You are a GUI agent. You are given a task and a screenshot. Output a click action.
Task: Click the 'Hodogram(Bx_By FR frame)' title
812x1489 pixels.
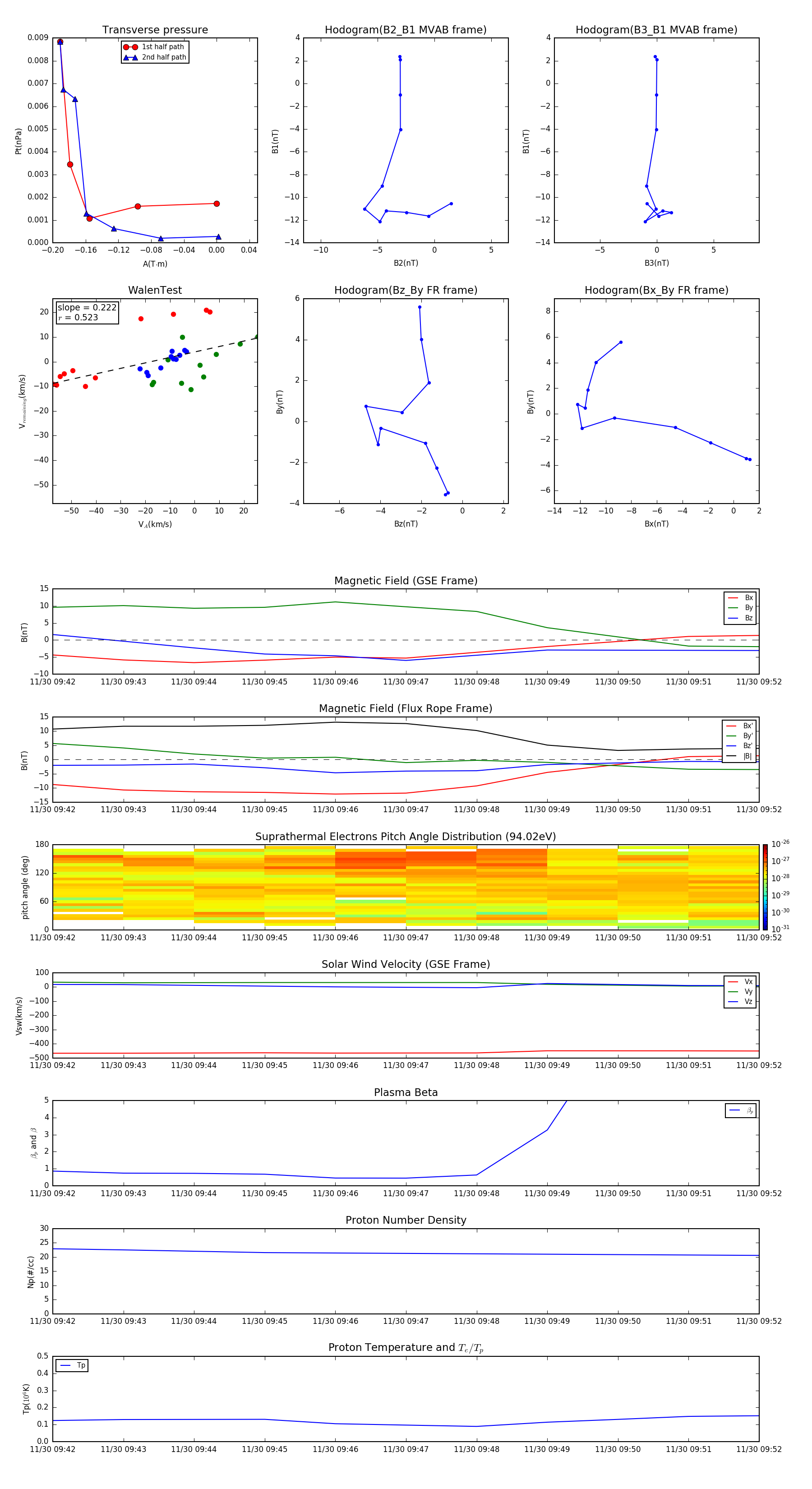click(x=656, y=290)
